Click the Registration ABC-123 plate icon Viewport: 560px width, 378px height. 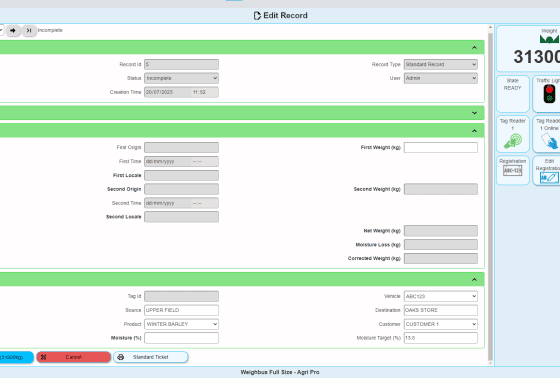click(513, 171)
